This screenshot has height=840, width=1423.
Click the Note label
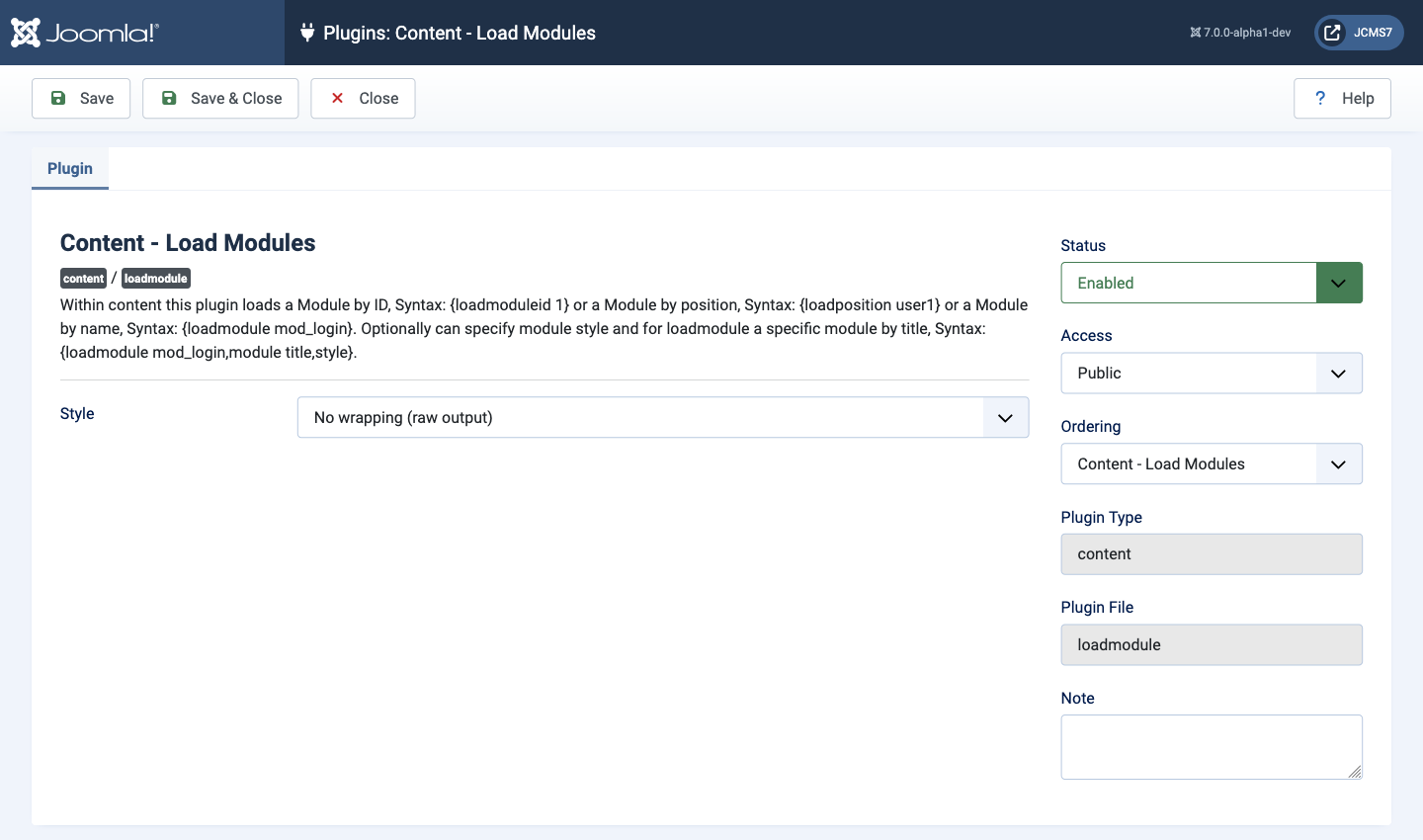tap(1077, 698)
